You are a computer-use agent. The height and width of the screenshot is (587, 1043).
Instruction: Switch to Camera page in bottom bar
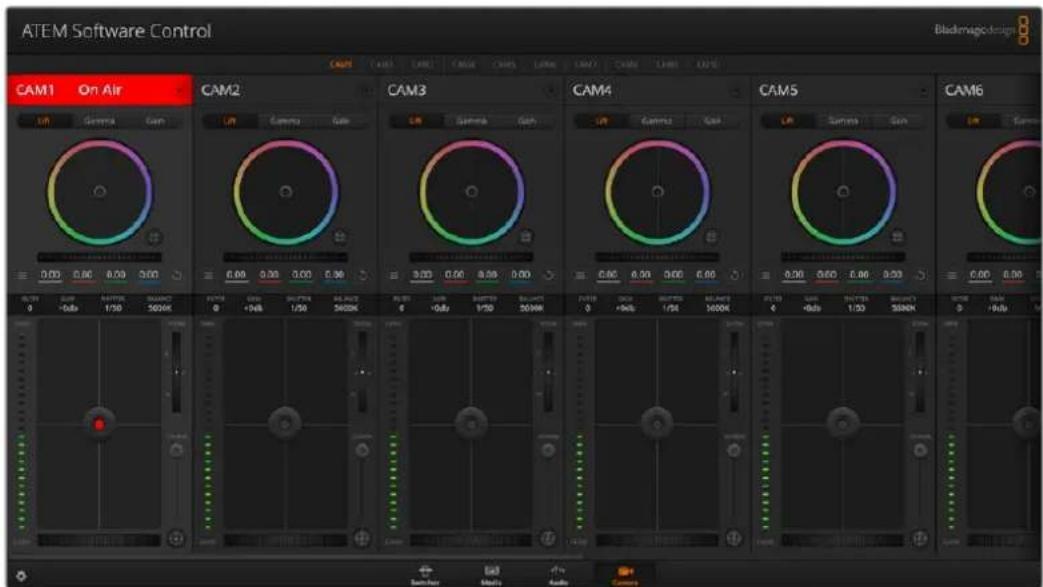click(625, 575)
